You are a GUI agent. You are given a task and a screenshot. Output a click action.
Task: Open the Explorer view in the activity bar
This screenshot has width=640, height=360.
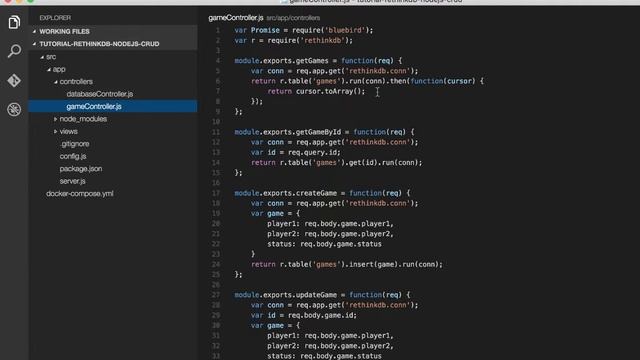[14, 22]
